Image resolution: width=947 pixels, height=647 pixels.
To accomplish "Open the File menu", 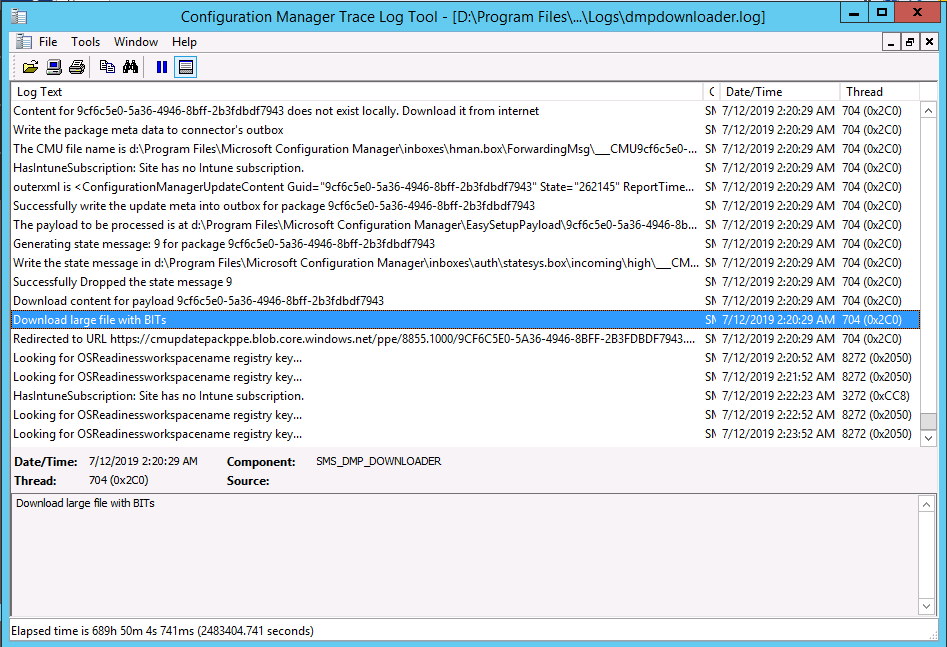I will (48, 42).
